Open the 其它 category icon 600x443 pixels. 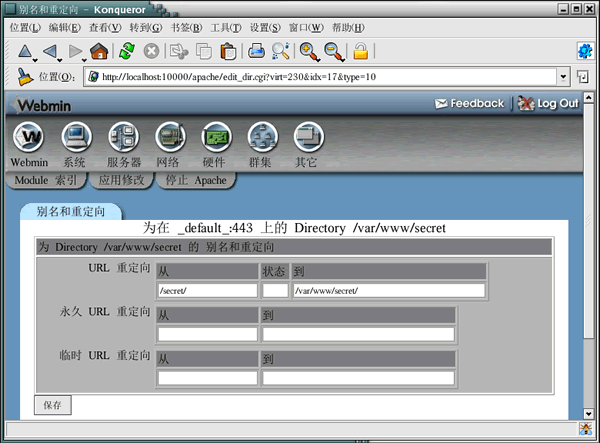[x=309, y=137]
